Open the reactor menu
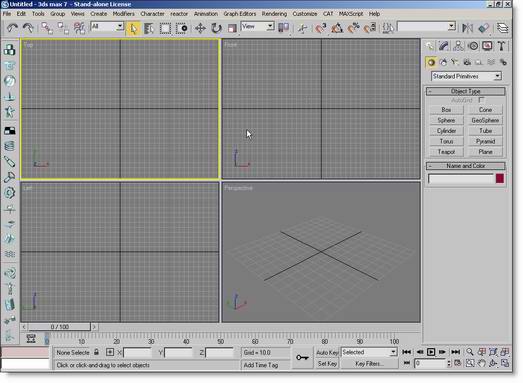The width and height of the screenshot is (523, 383). pos(179,14)
